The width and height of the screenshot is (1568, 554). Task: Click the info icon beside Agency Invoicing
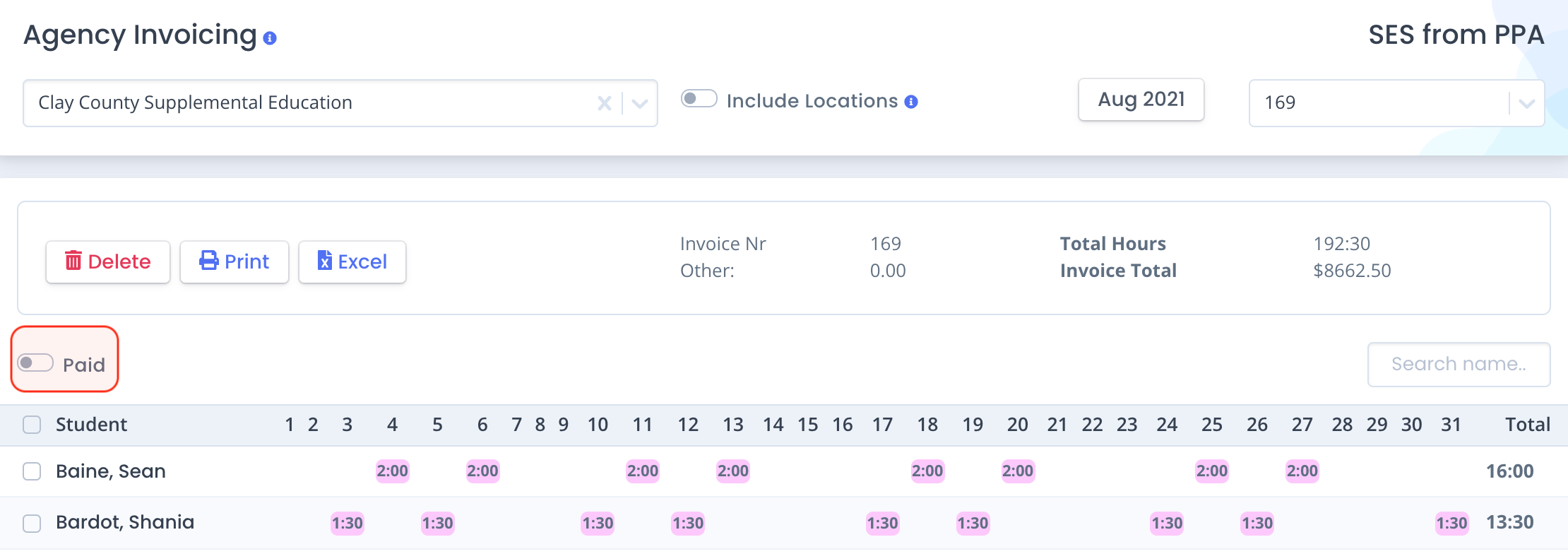point(270,38)
